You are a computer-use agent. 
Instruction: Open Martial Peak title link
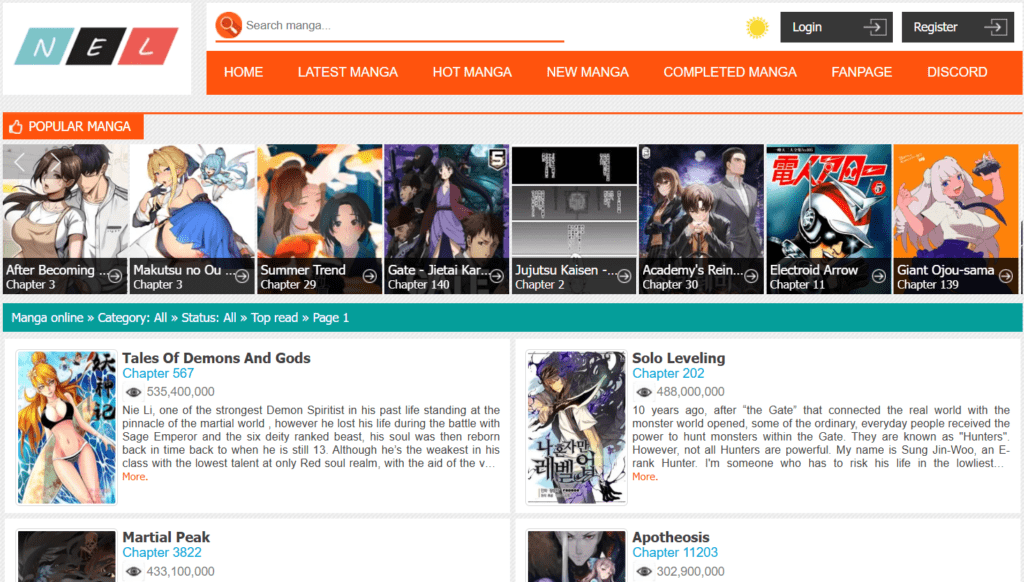point(166,537)
